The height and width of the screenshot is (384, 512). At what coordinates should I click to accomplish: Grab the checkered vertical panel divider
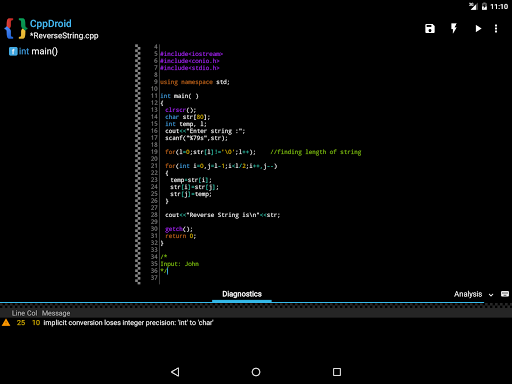coord(138,164)
